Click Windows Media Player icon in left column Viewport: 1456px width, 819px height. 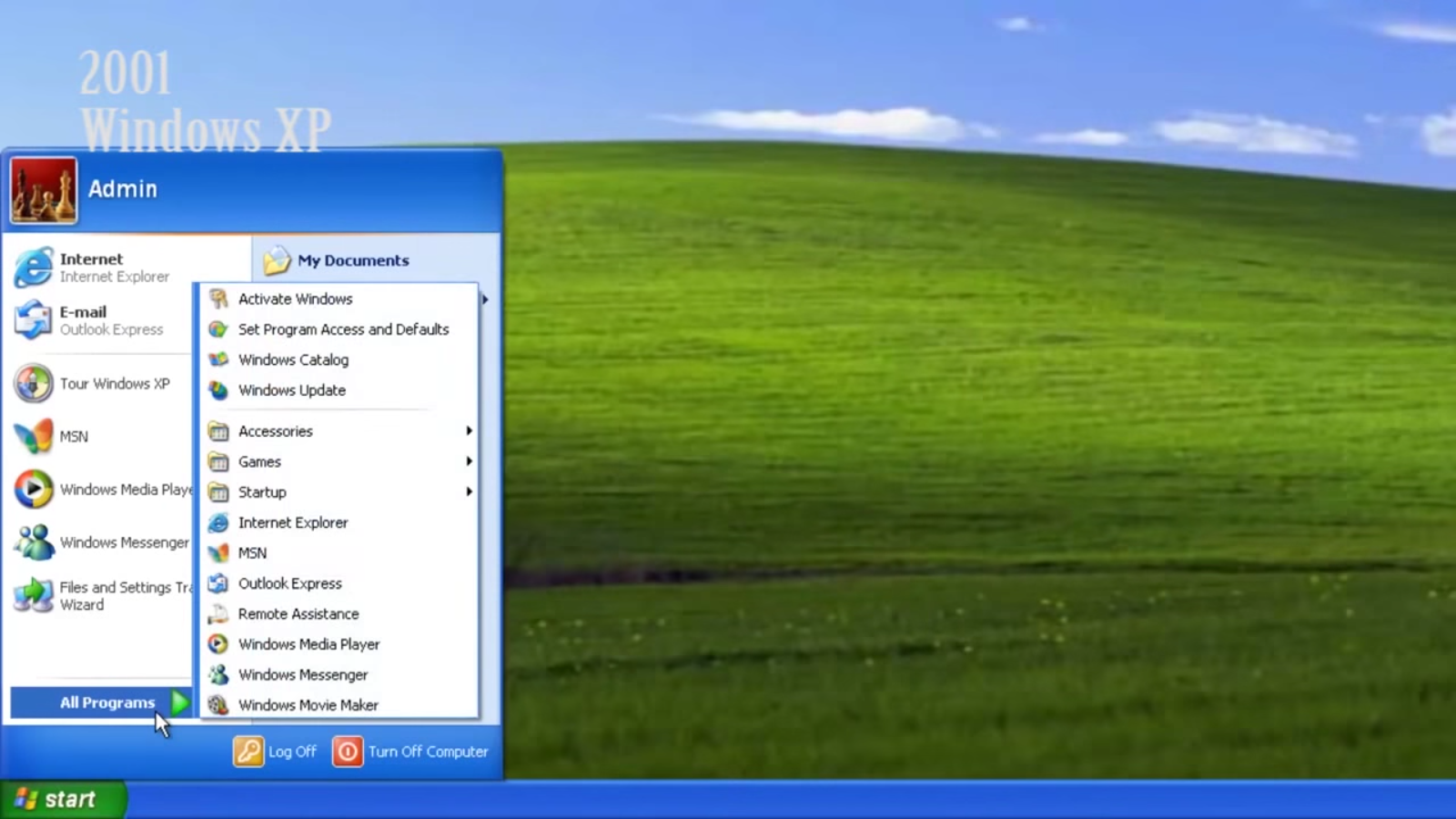tap(34, 490)
